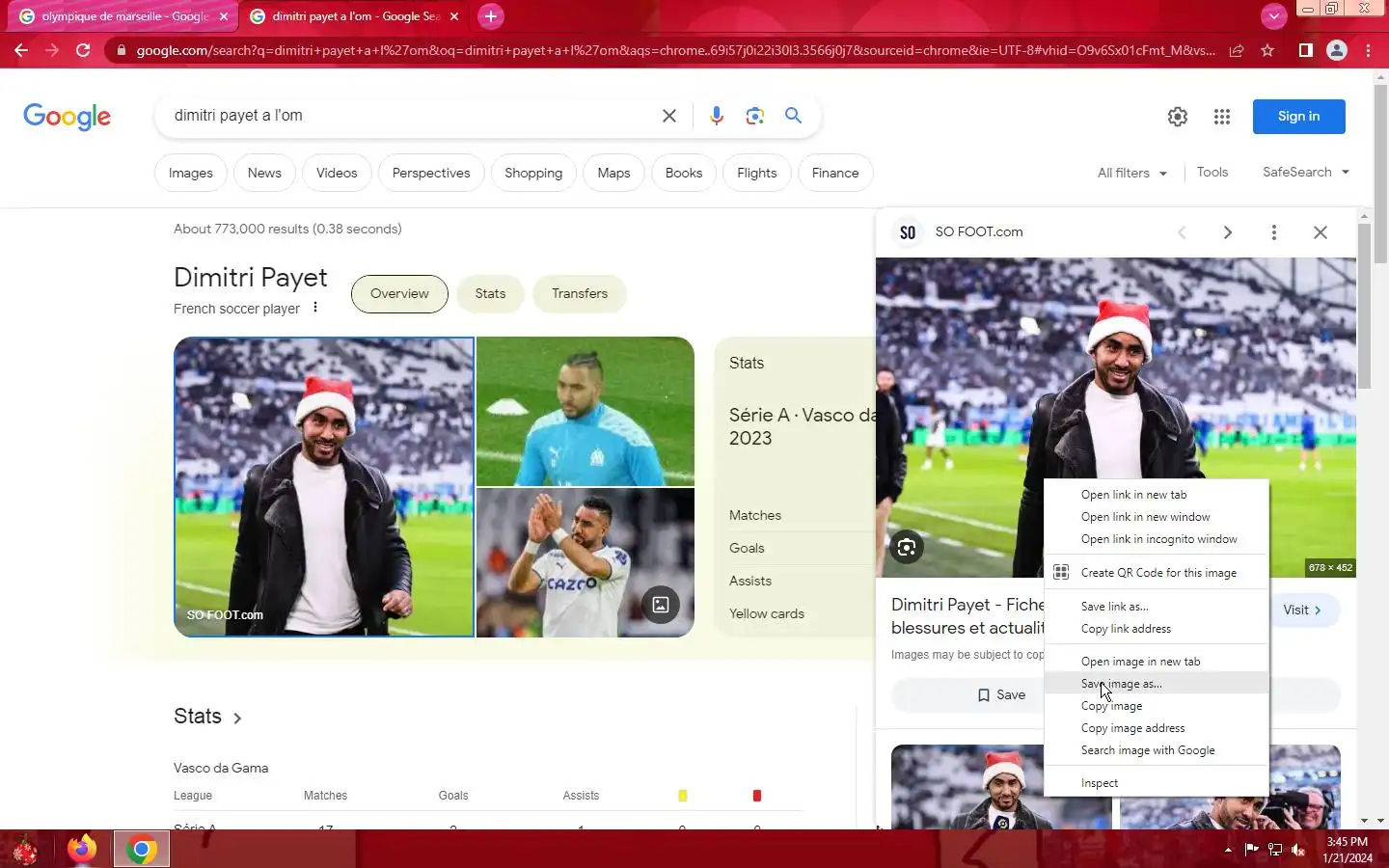Image resolution: width=1389 pixels, height=868 pixels.
Task: Search by image with Google Lens icon
Action: click(754, 116)
